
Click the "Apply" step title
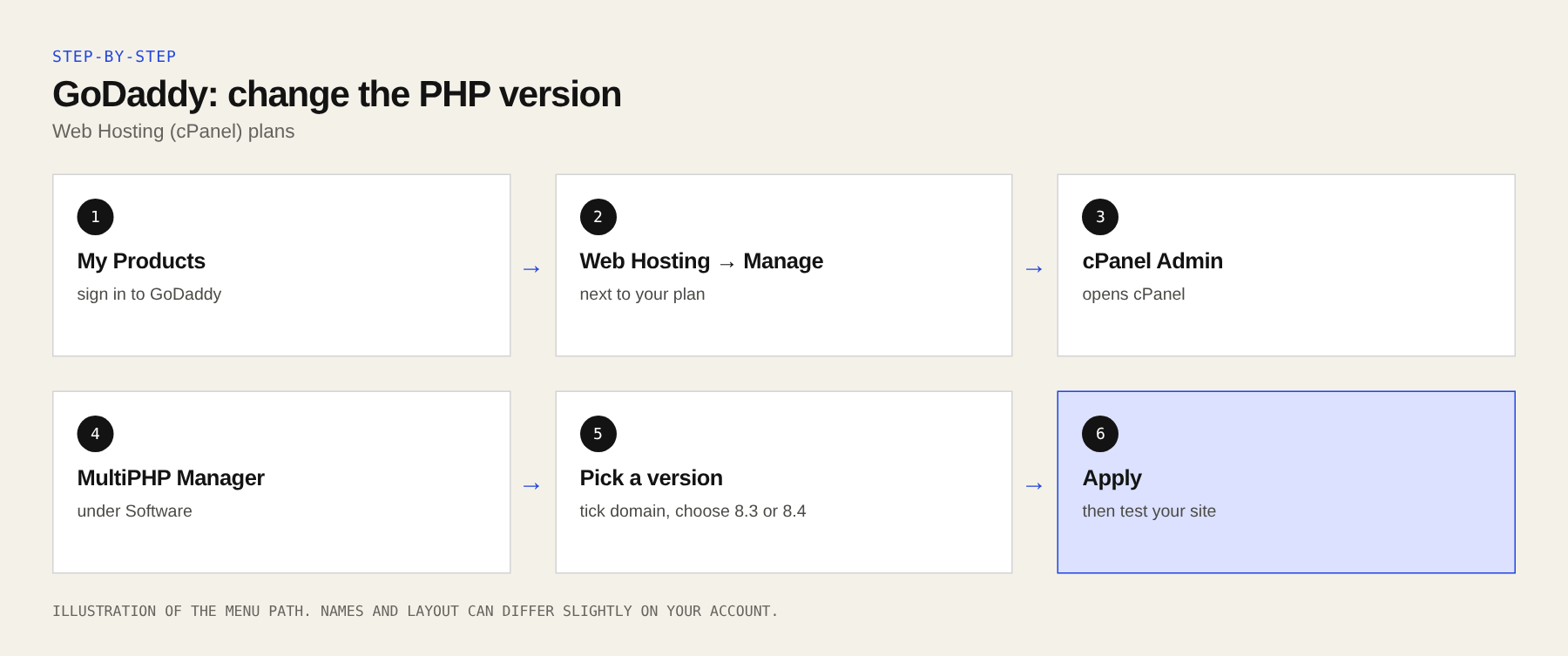click(1112, 478)
